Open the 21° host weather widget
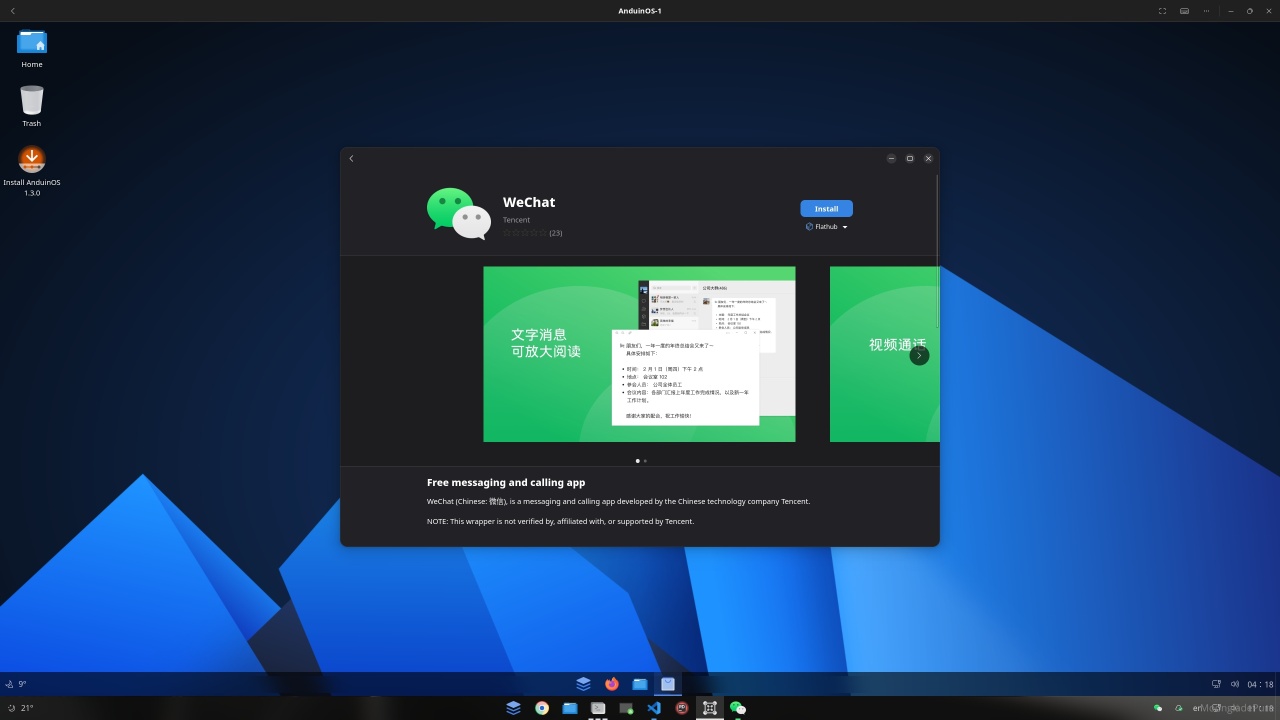Image resolution: width=1280 pixels, height=720 pixels. tap(20, 708)
